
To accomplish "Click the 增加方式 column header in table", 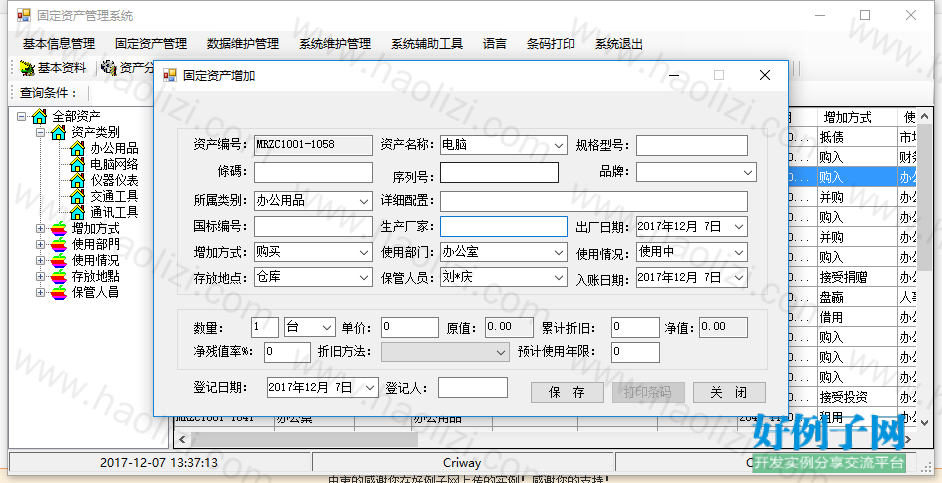I will 857,117.
